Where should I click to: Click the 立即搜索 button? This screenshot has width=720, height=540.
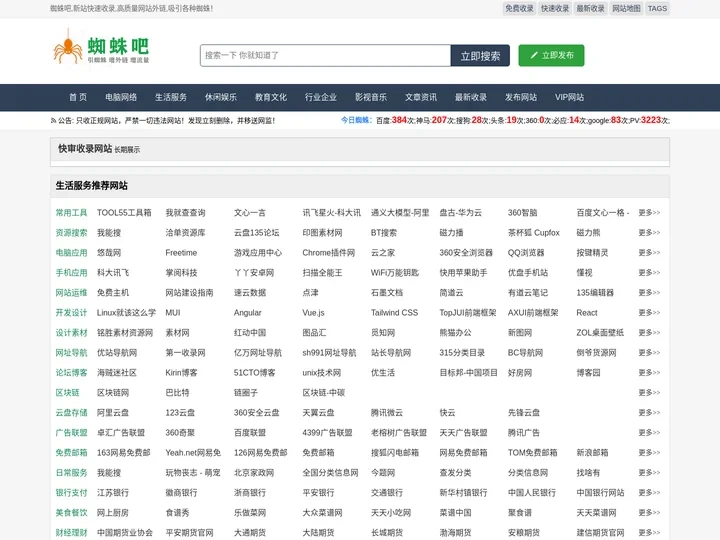(480, 56)
